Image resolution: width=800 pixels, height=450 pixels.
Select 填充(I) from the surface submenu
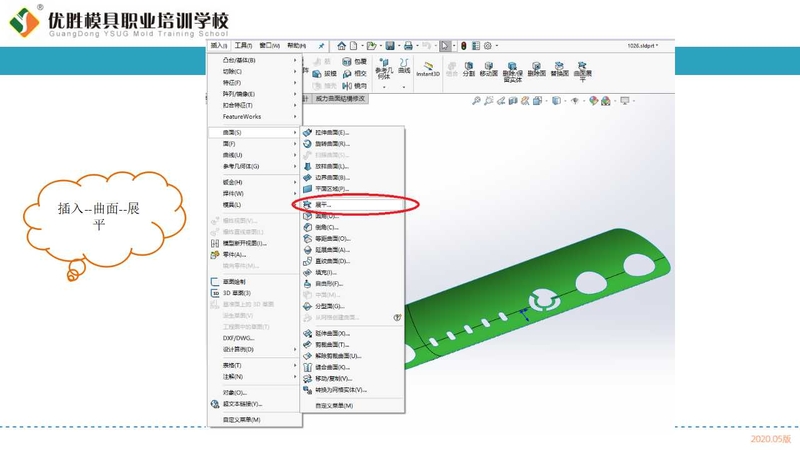[353, 272]
